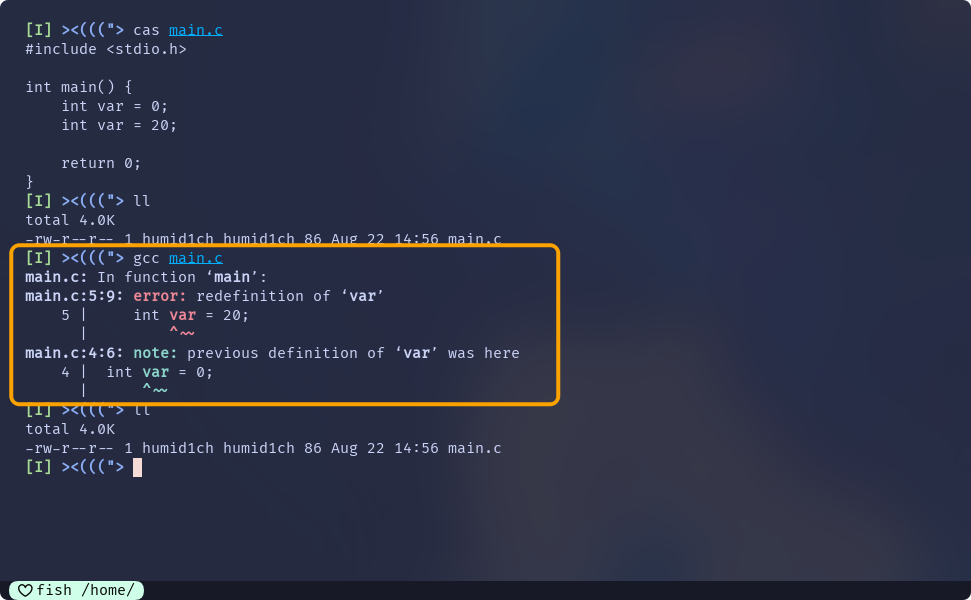
Task: Click the #include <stdio.h> line
Action: pyautogui.click(x=106, y=49)
